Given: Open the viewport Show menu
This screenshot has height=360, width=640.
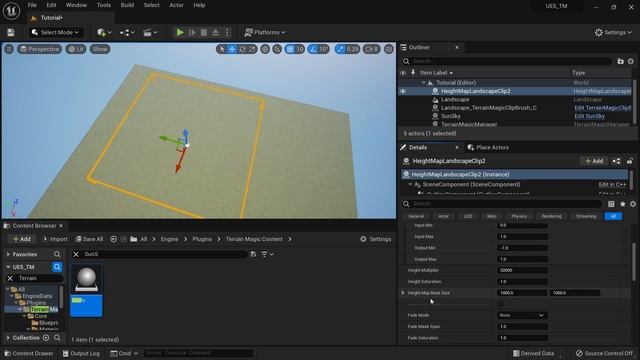Looking at the screenshot, I should (x=100, y=49).
